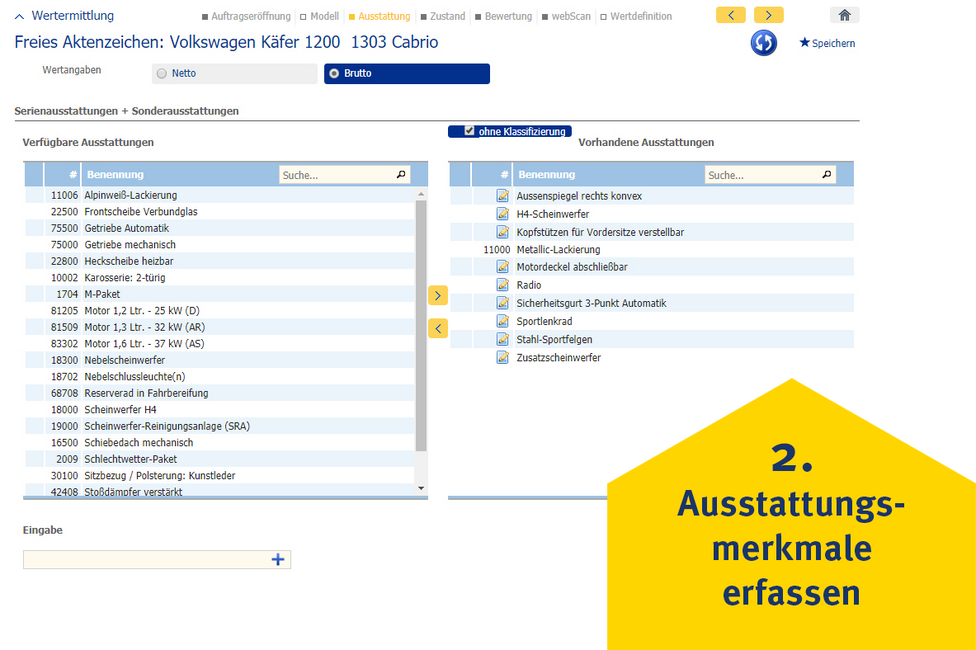This screenshot has height=650, width=976.
Task: Sort existing equipment by Benennung header
Action: [x=547, y=175]
